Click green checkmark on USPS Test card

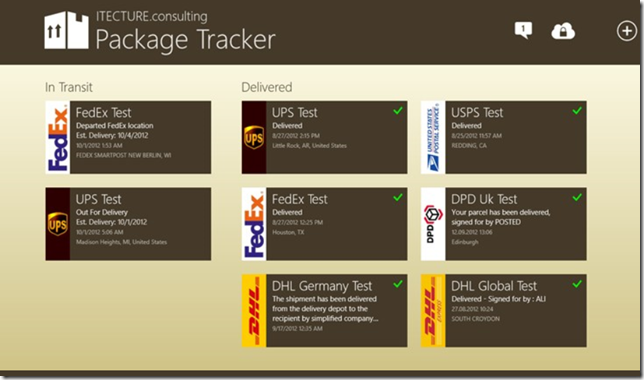coord(577,111)
